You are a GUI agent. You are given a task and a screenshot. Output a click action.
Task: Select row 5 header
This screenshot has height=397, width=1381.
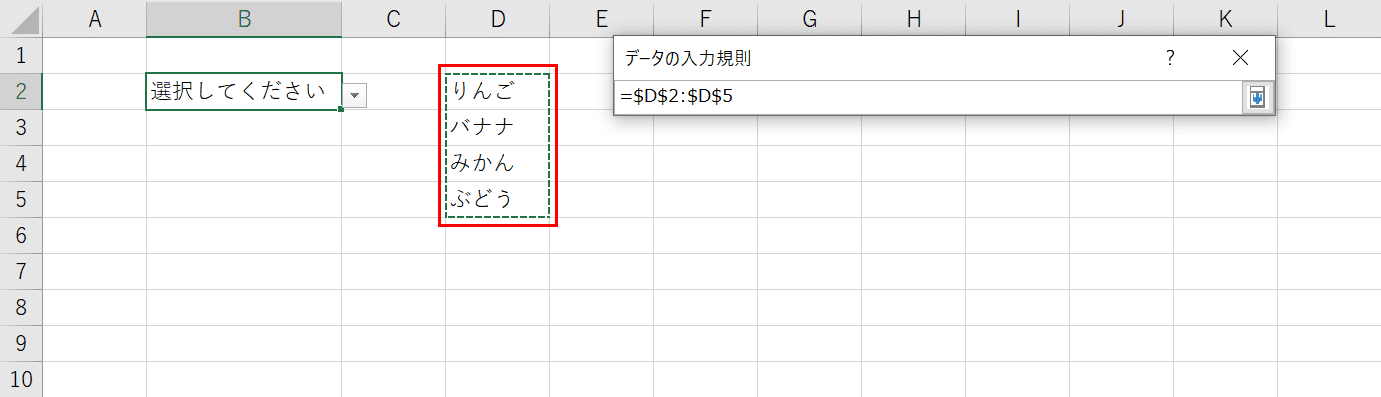(22, 199)
